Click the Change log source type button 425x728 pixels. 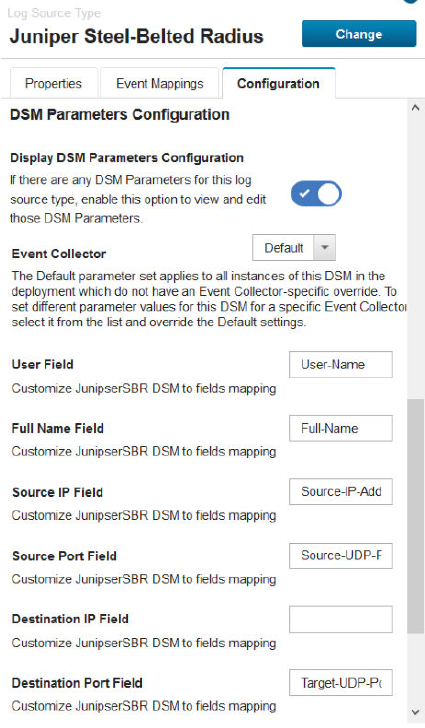coord(359,34)
